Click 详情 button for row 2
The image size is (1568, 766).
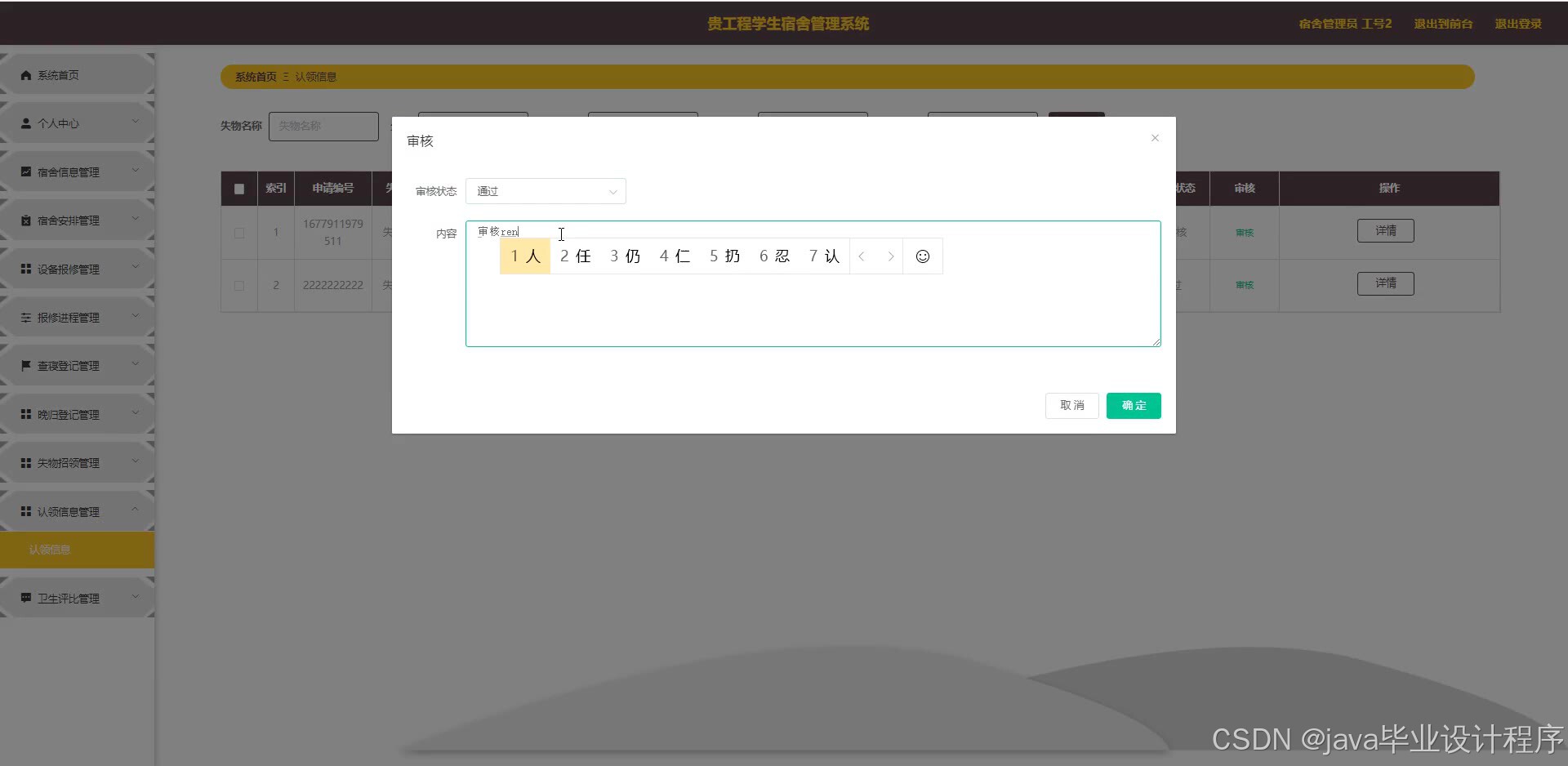click(x=1386, y=283)
